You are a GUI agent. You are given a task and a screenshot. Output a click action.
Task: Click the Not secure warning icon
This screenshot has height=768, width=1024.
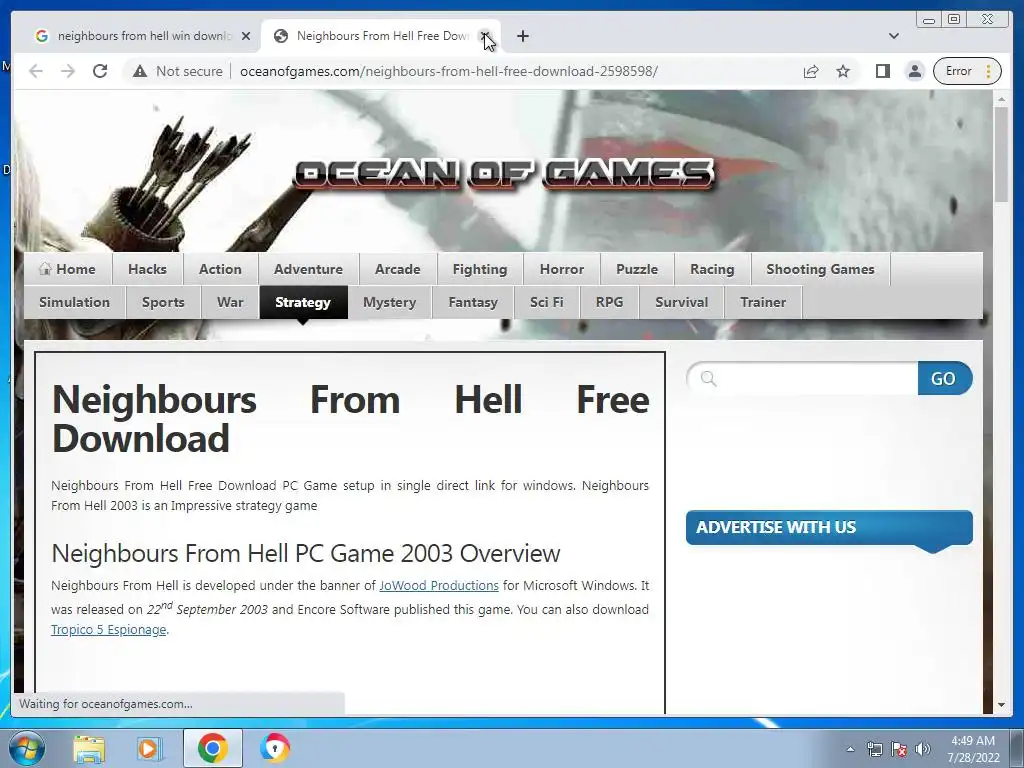pyautogui.click(x=140, y=71)
